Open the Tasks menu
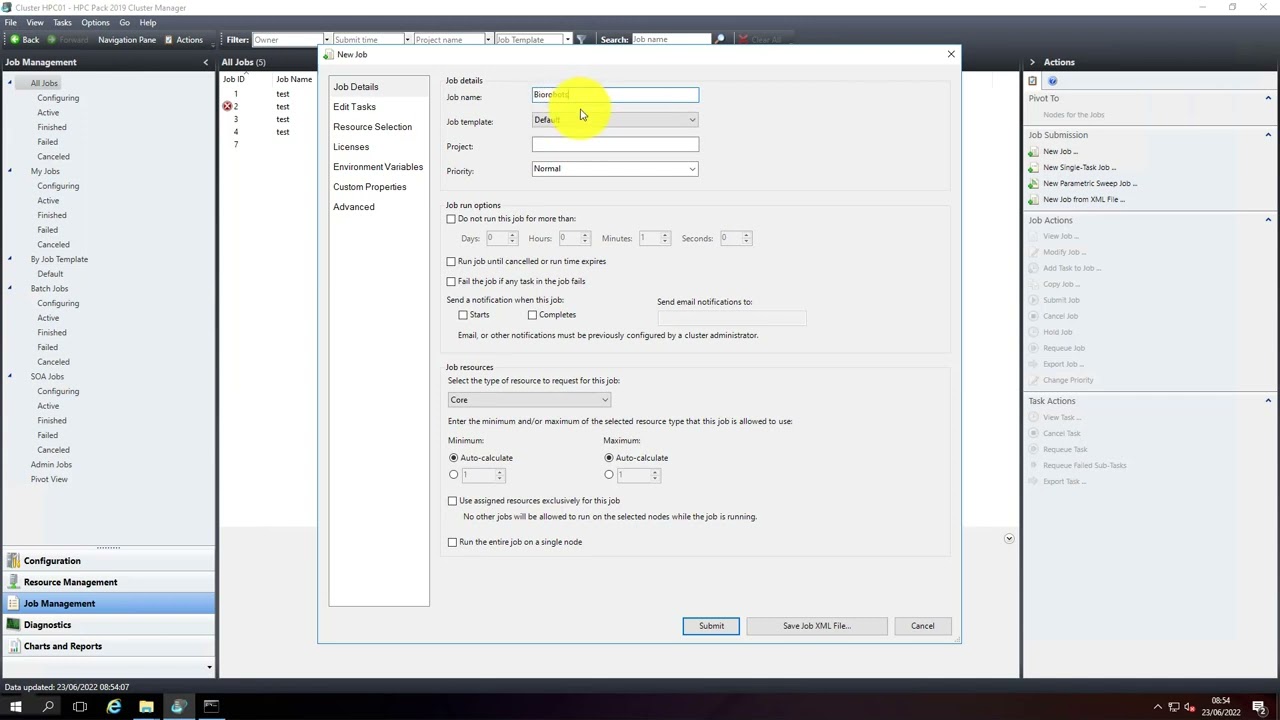 (62, 22)
